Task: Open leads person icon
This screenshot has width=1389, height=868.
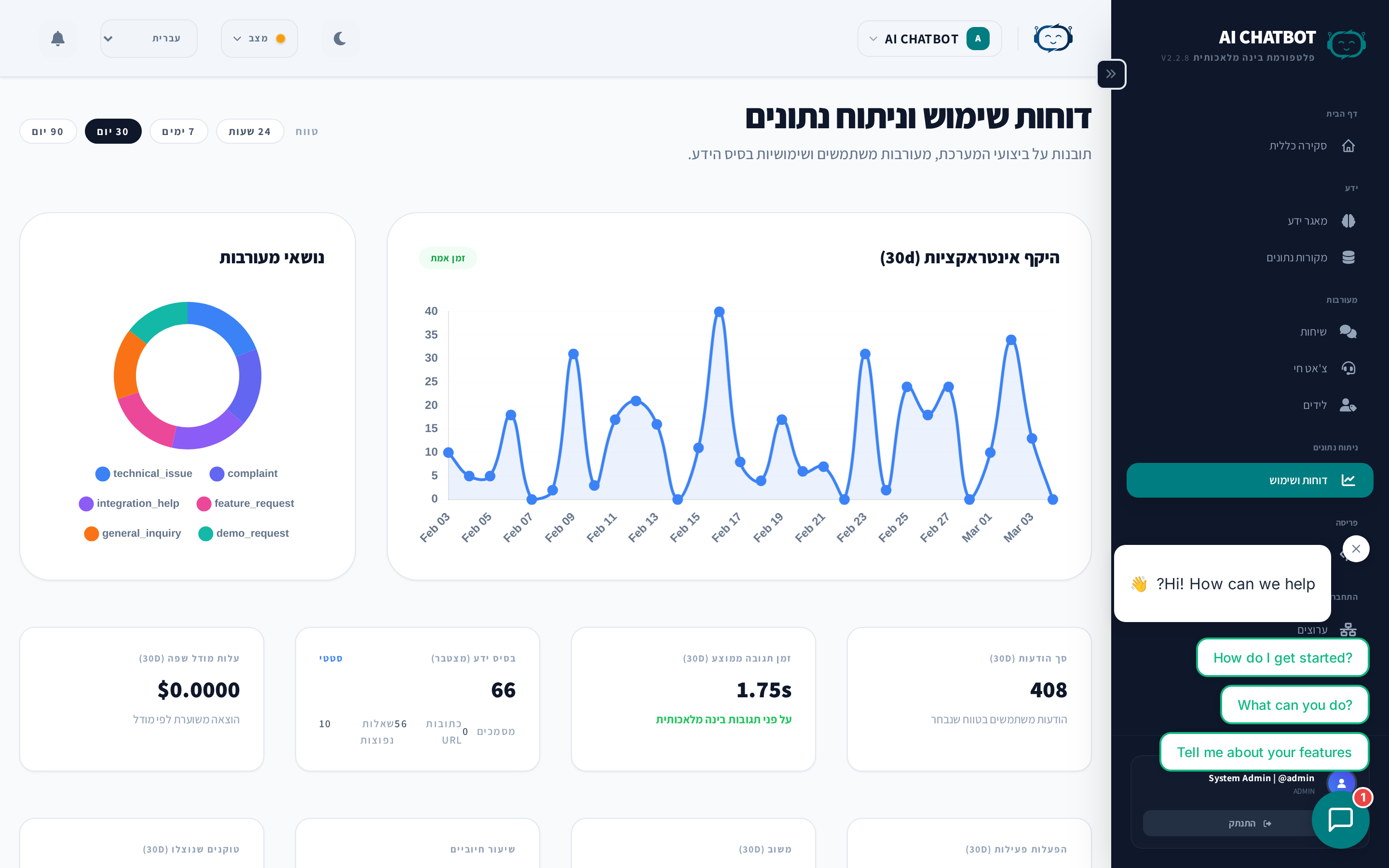Action: pos(1348,405)
